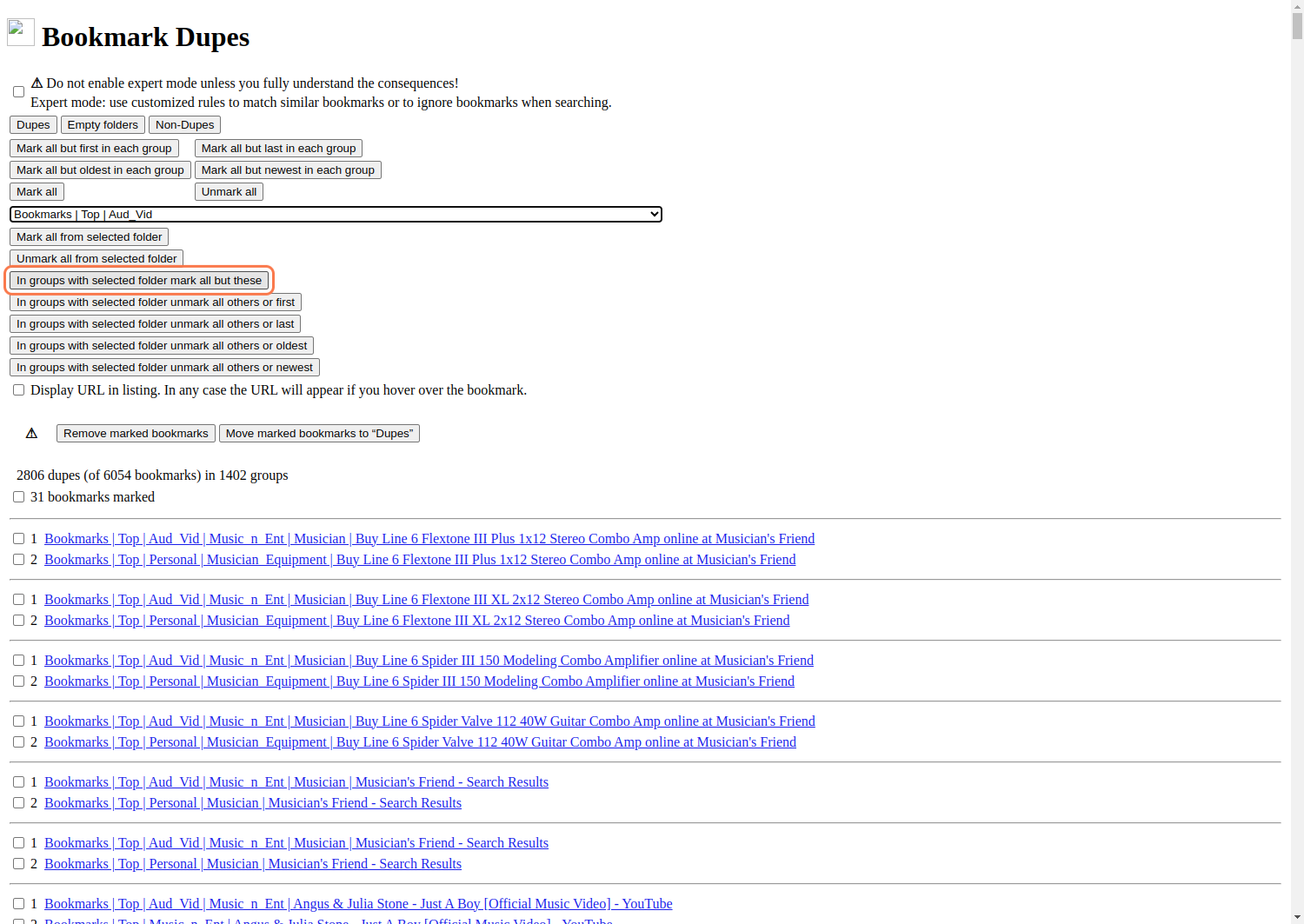
Task: Click unmark all others or newest button
Action: 164,368
